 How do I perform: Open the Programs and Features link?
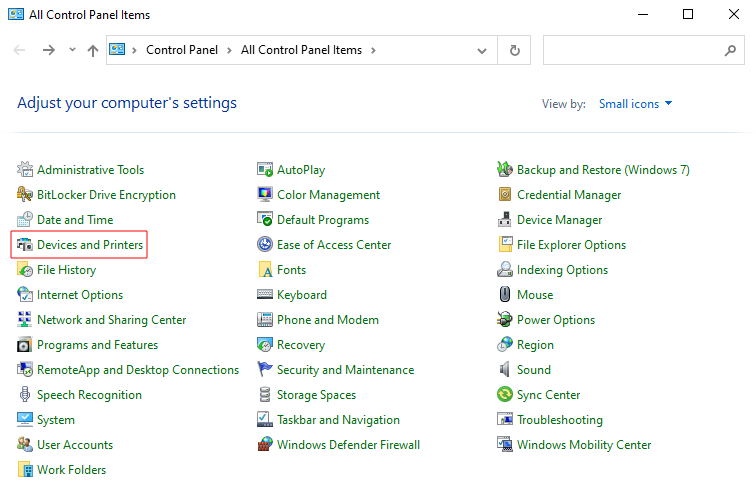pos(97,345)
